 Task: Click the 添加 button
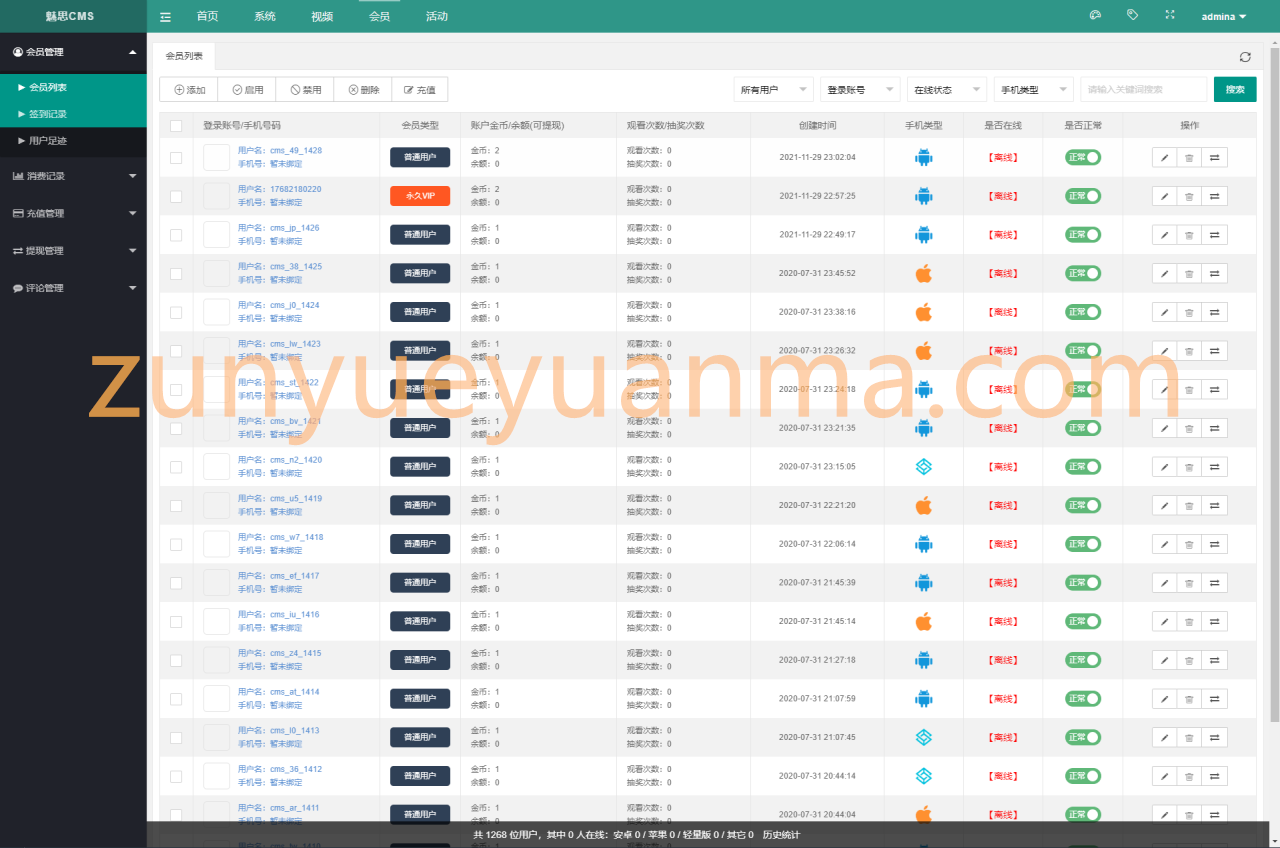tap(189, 89)
